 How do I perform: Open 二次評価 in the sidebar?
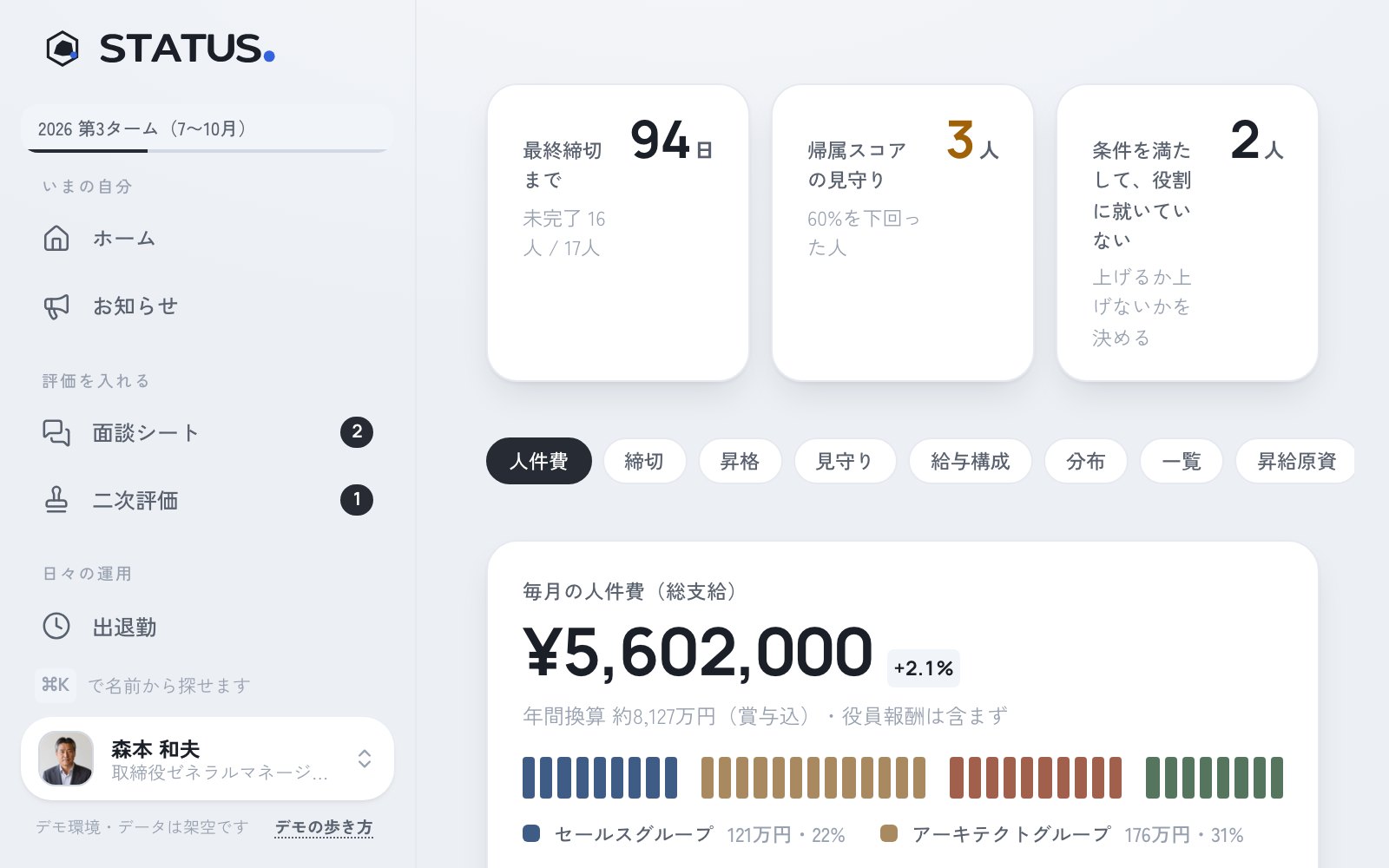pyautogui.click(x=207, y=500)
